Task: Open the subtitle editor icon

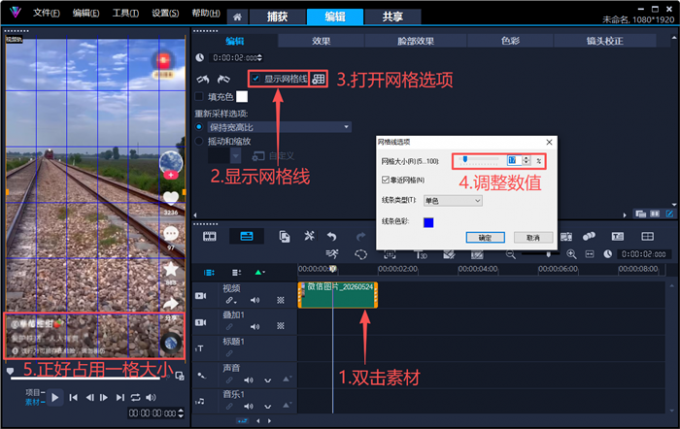Action: click(x=618, y=236)
